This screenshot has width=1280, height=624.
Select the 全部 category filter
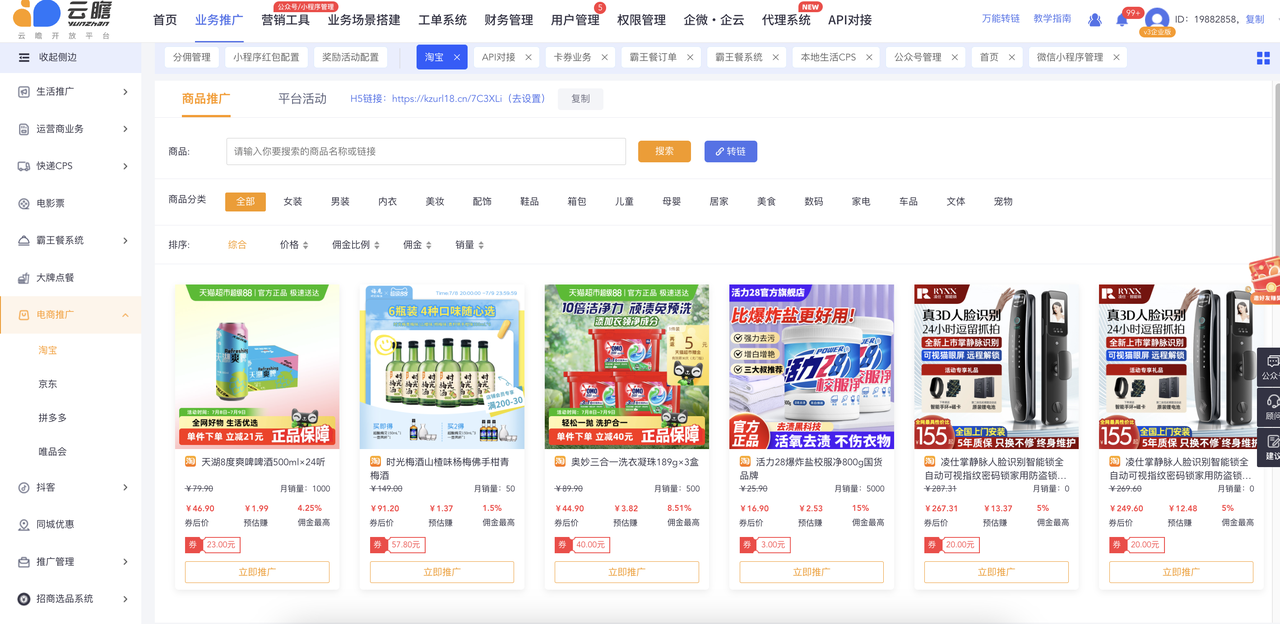click(245, 201)
